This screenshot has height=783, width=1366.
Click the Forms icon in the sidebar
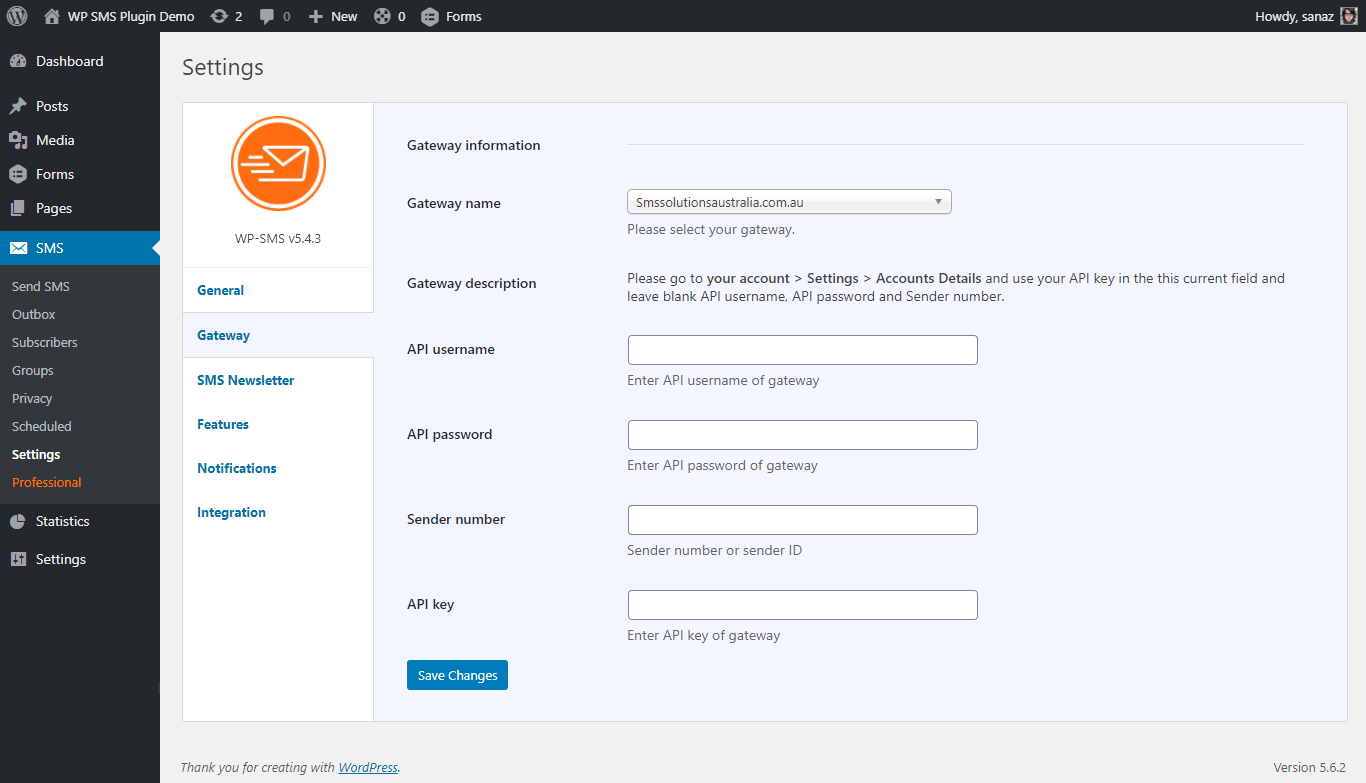point(18,174)
